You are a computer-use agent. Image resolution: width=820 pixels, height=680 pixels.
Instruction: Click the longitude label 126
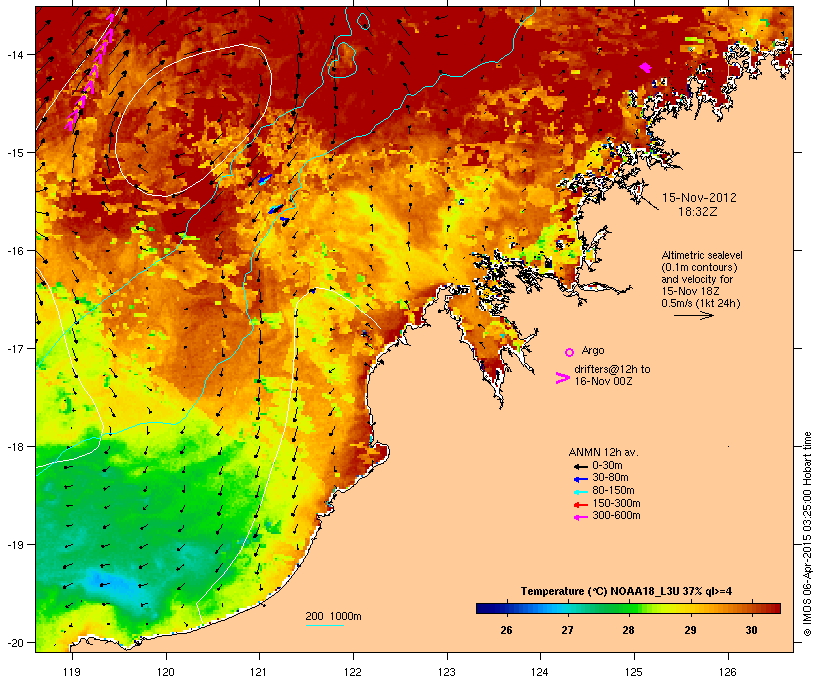tap(727, 672)
